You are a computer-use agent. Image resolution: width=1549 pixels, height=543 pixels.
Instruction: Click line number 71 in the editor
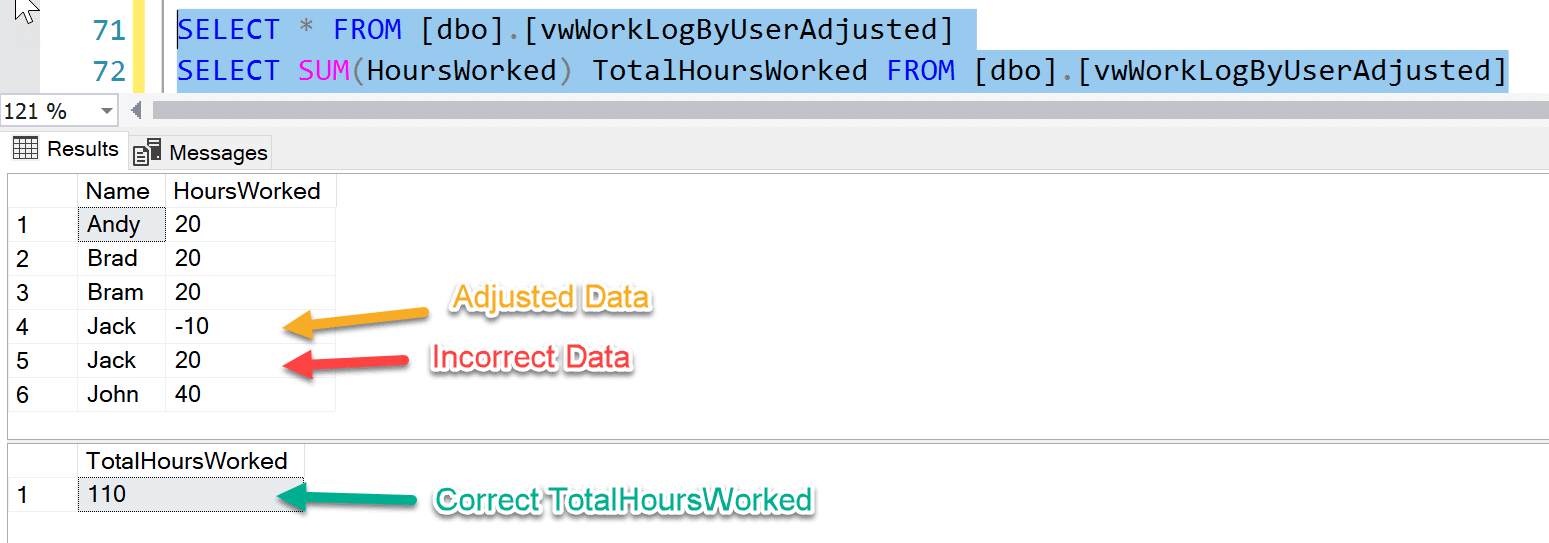point(108,30)
